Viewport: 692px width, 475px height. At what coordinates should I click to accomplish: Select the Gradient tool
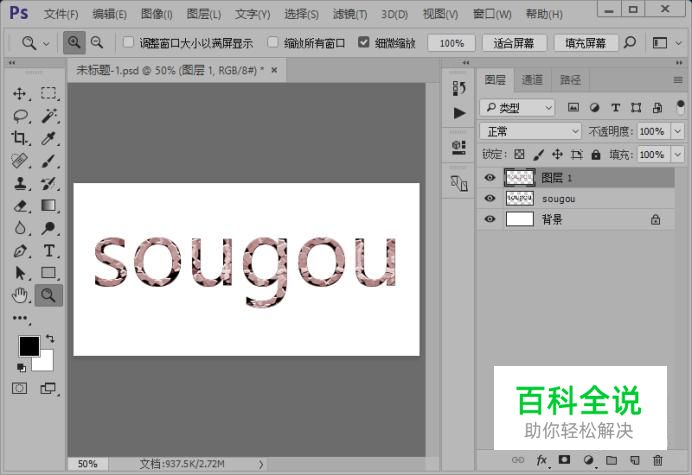49,205
